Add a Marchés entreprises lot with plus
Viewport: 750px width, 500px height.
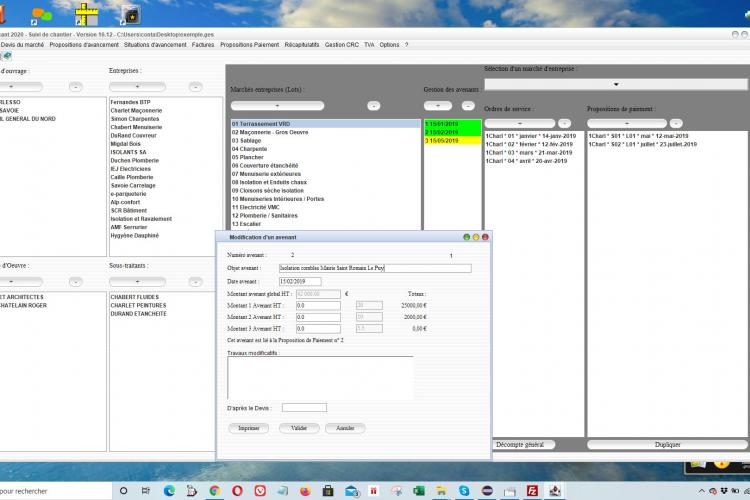tap(277, 106)
